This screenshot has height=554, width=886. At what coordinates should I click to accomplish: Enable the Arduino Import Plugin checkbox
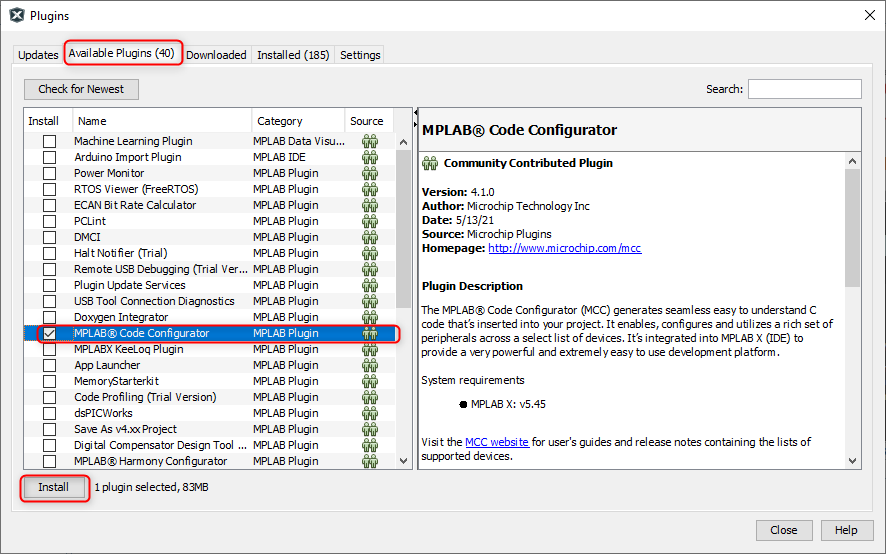pos(49,157)
